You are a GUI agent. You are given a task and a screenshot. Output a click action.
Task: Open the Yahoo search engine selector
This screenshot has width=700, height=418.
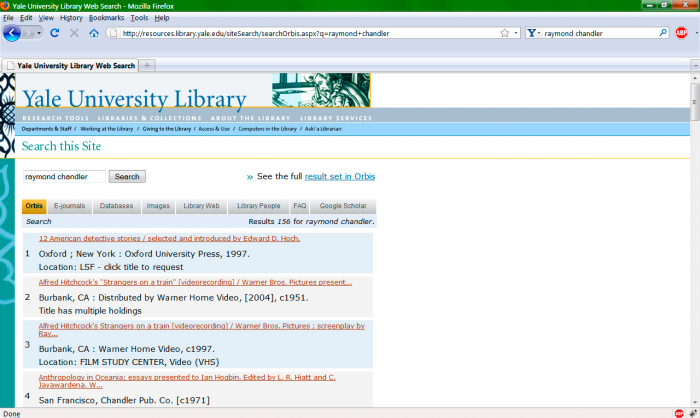coord(533,33)
